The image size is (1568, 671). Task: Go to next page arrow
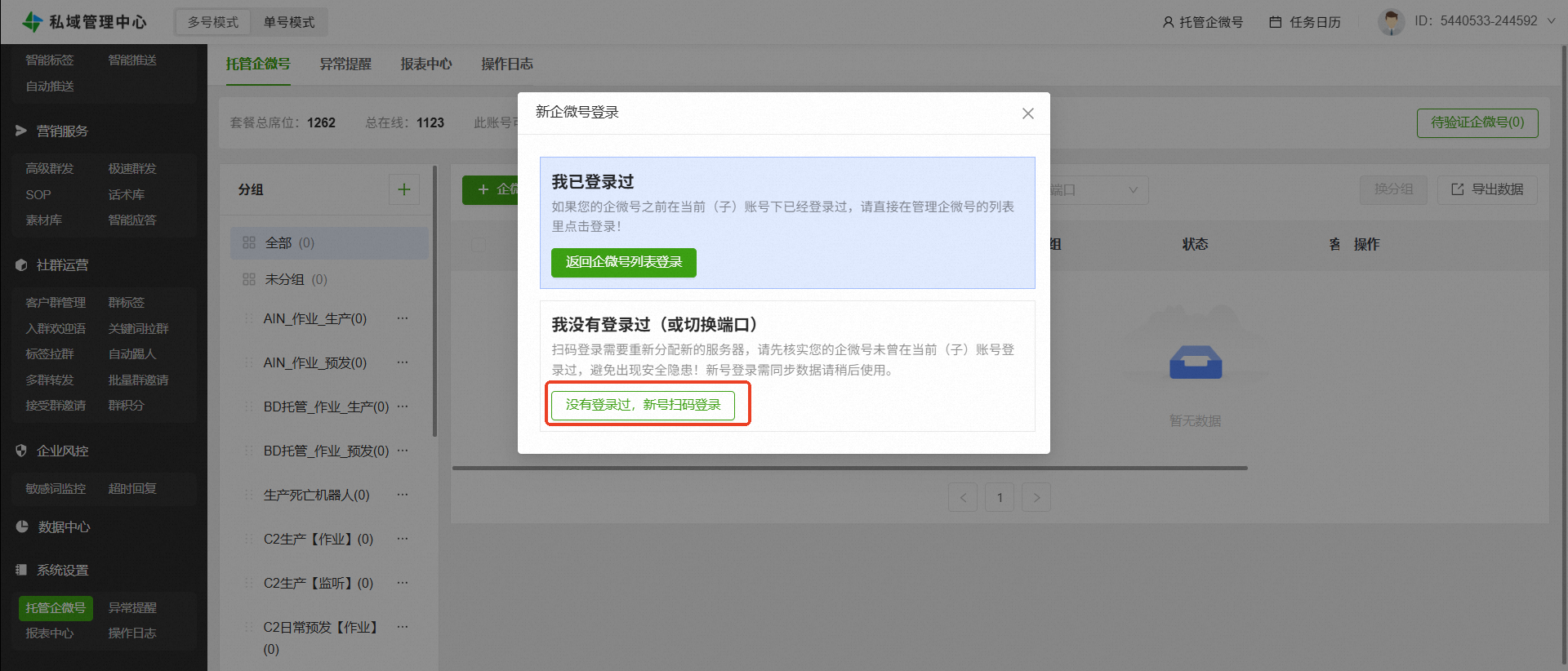(x=1036, y=497)
